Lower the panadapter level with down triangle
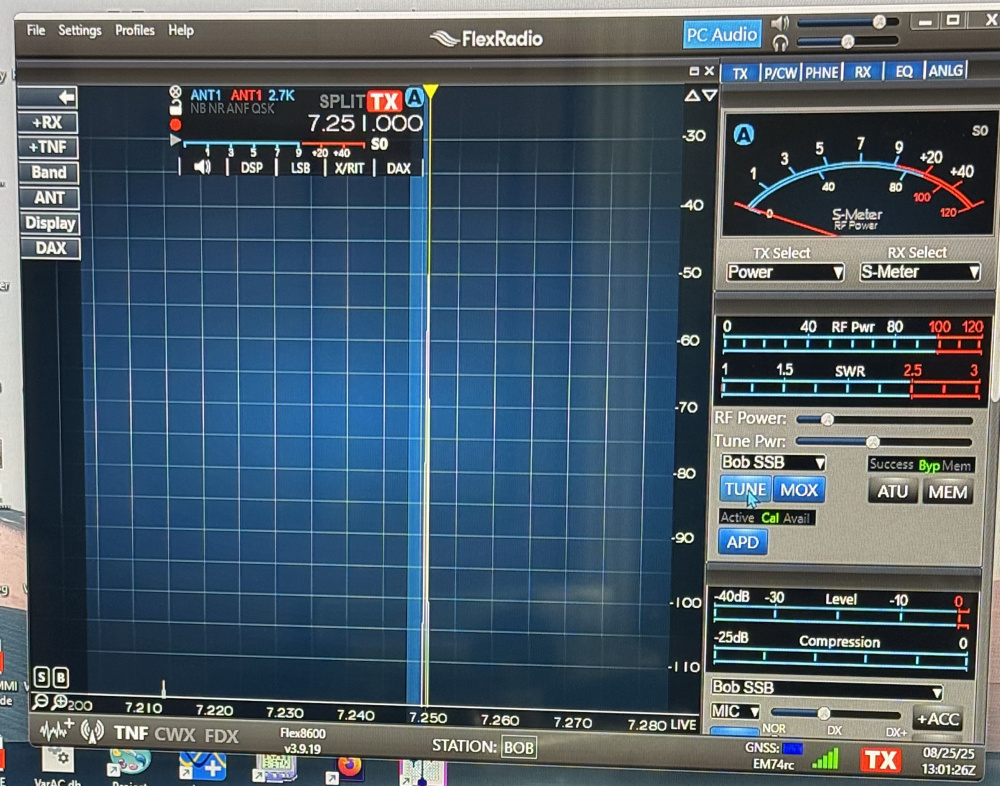This screenshot has height=786, width=1000. pyautogui.click(x=709, y=96)
